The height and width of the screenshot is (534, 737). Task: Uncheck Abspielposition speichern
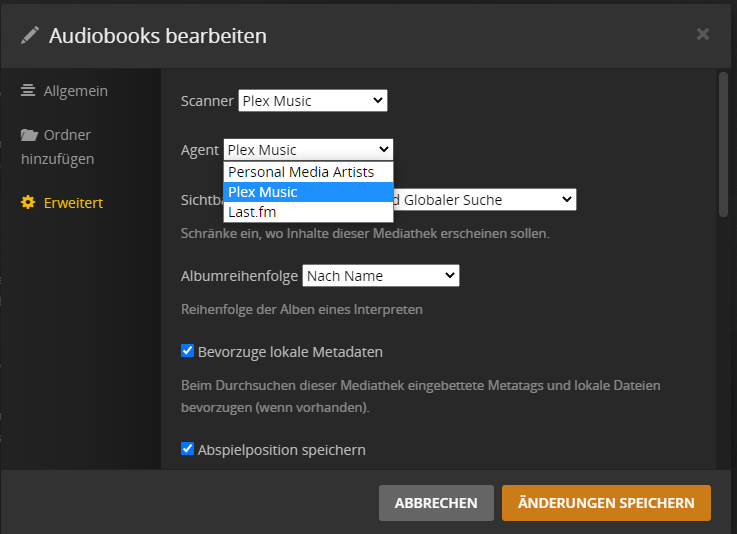pyautogui.click(x=188, y=448)
